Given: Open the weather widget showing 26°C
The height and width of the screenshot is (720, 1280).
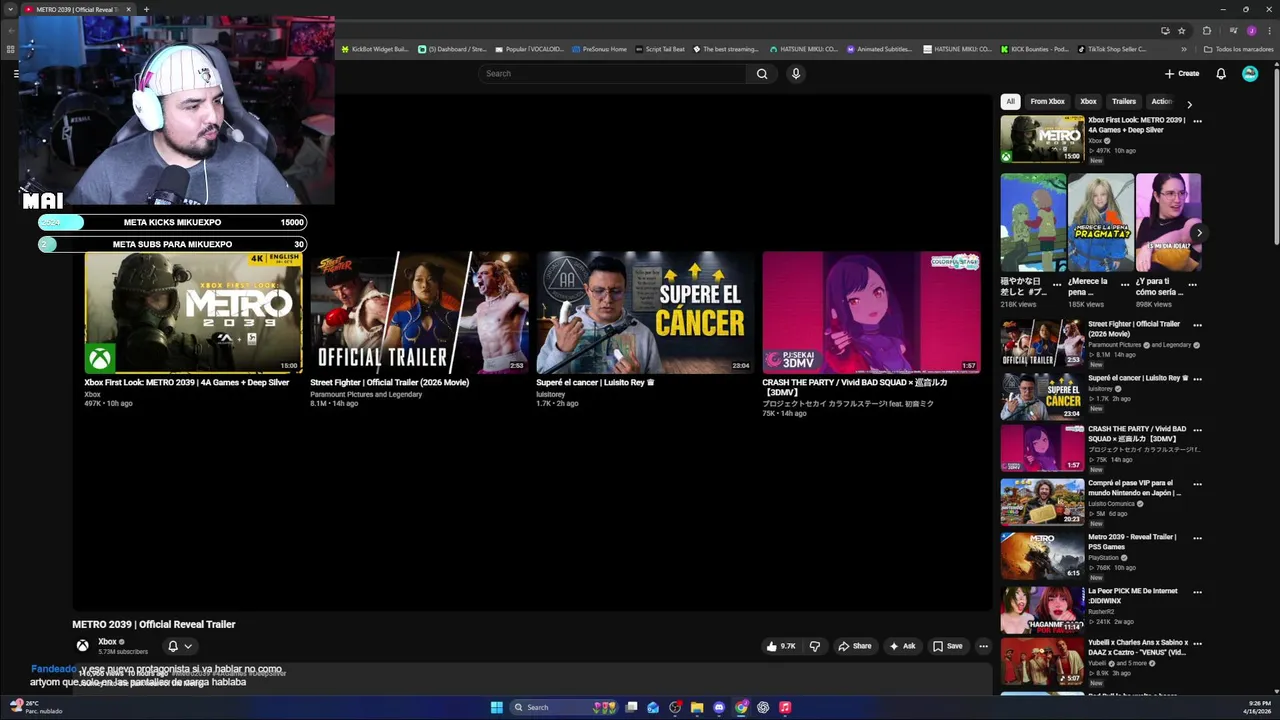Looking at the screenshot, I should [36, 707].
